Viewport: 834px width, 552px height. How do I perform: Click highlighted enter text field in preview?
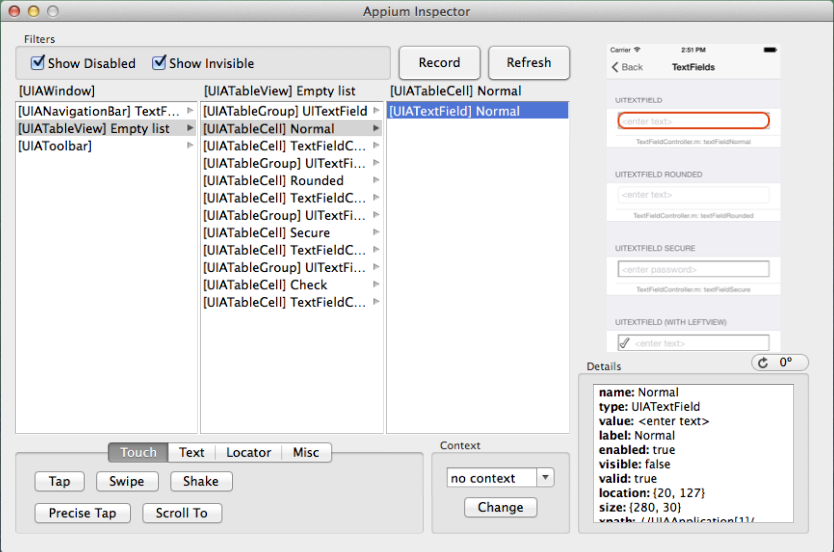click(694, 121)
